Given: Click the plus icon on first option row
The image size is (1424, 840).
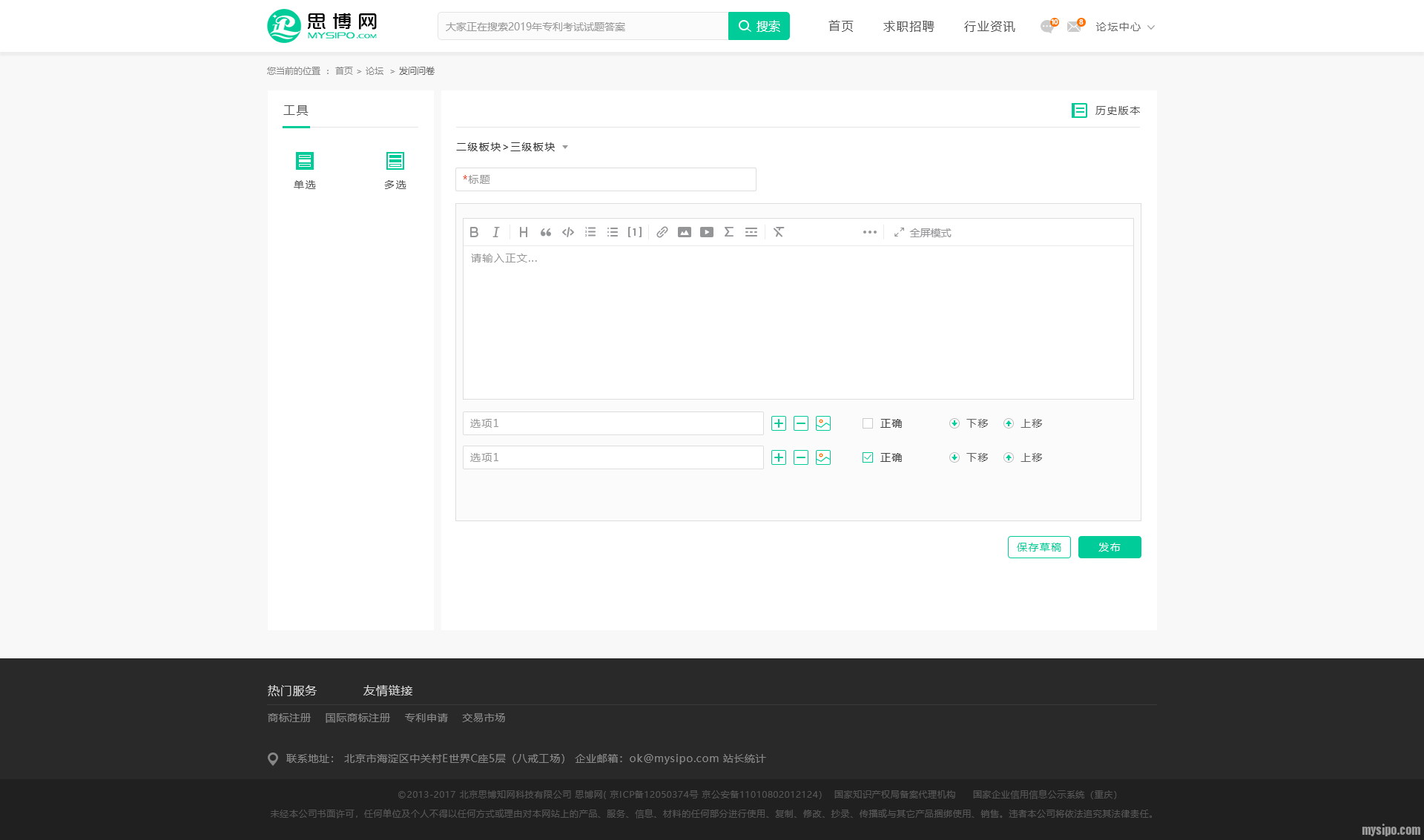Looking at the screenshot, I should coord(779,423).
